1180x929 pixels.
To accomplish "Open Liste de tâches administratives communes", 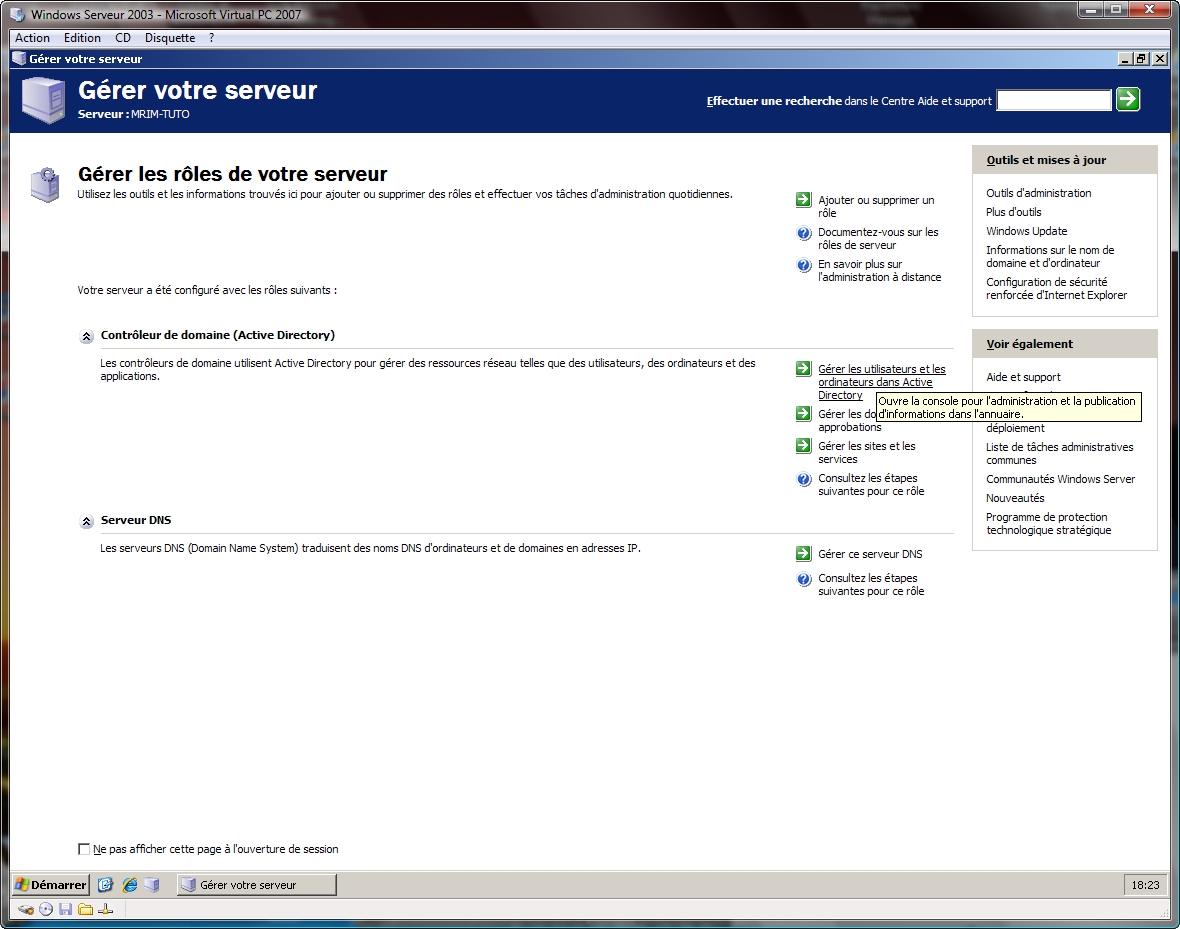I will [1060, 453].
